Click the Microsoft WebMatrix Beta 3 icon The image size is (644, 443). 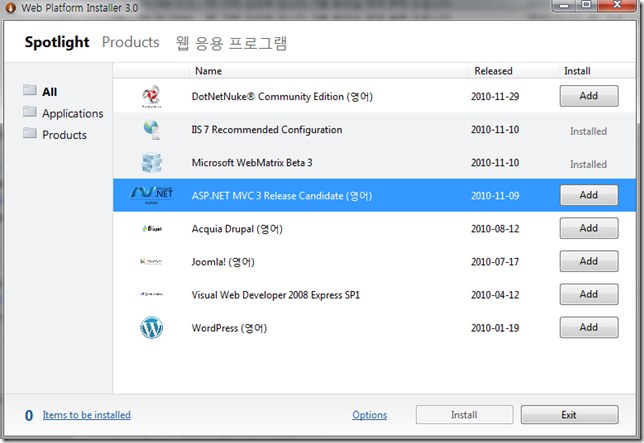[151, 163]
